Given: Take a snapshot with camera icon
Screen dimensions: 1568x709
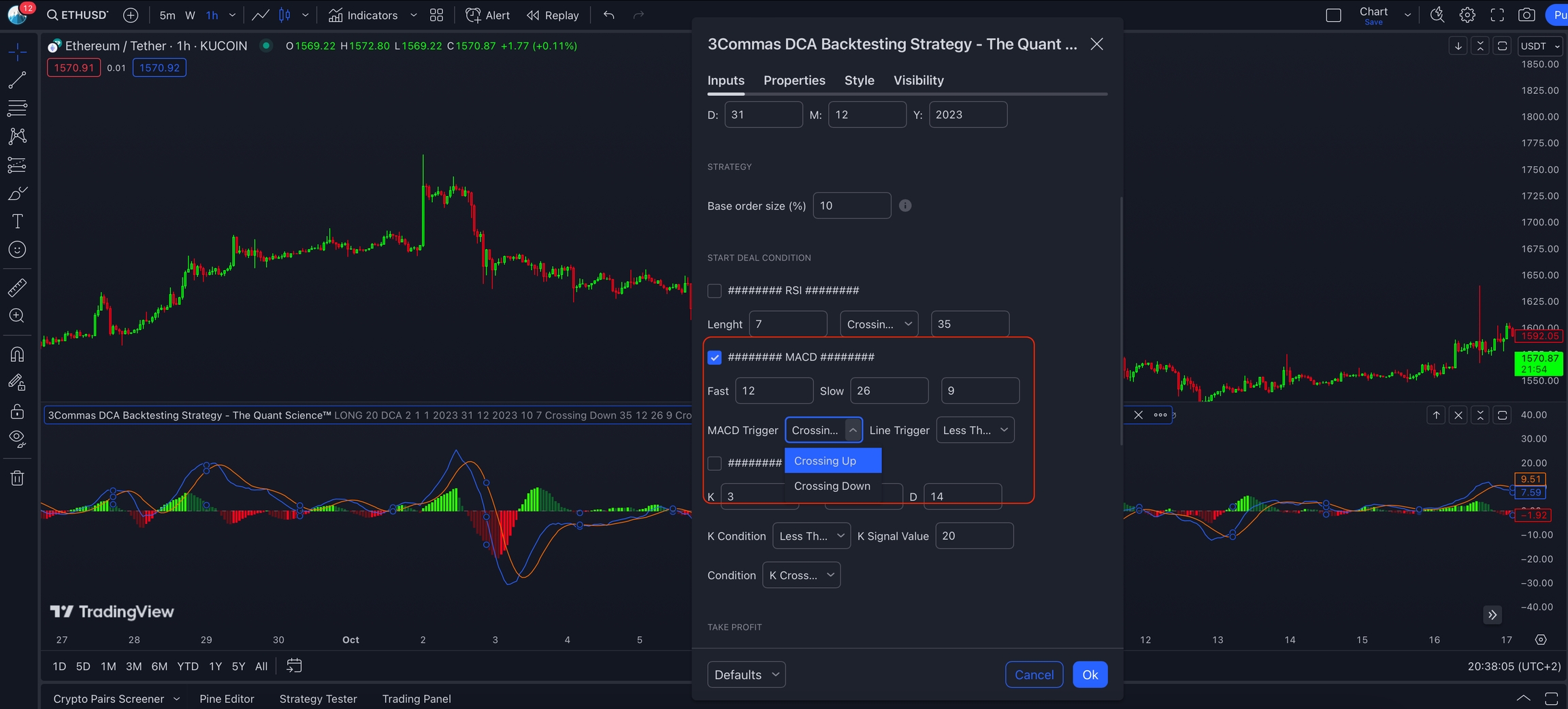Looking at the screenshot, I should 1526,15.
